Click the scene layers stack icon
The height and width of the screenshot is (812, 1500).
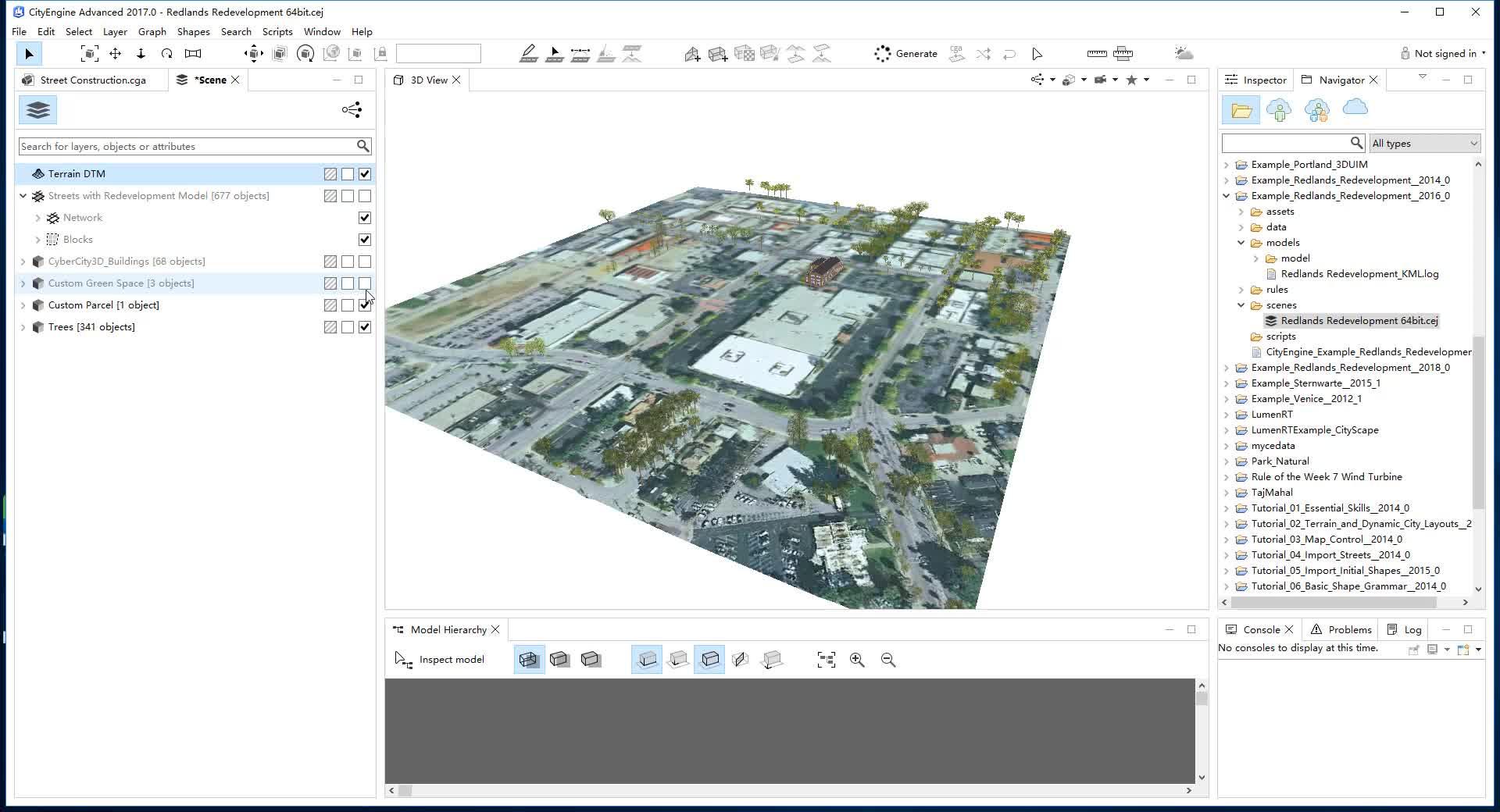[x=37, y=110]
